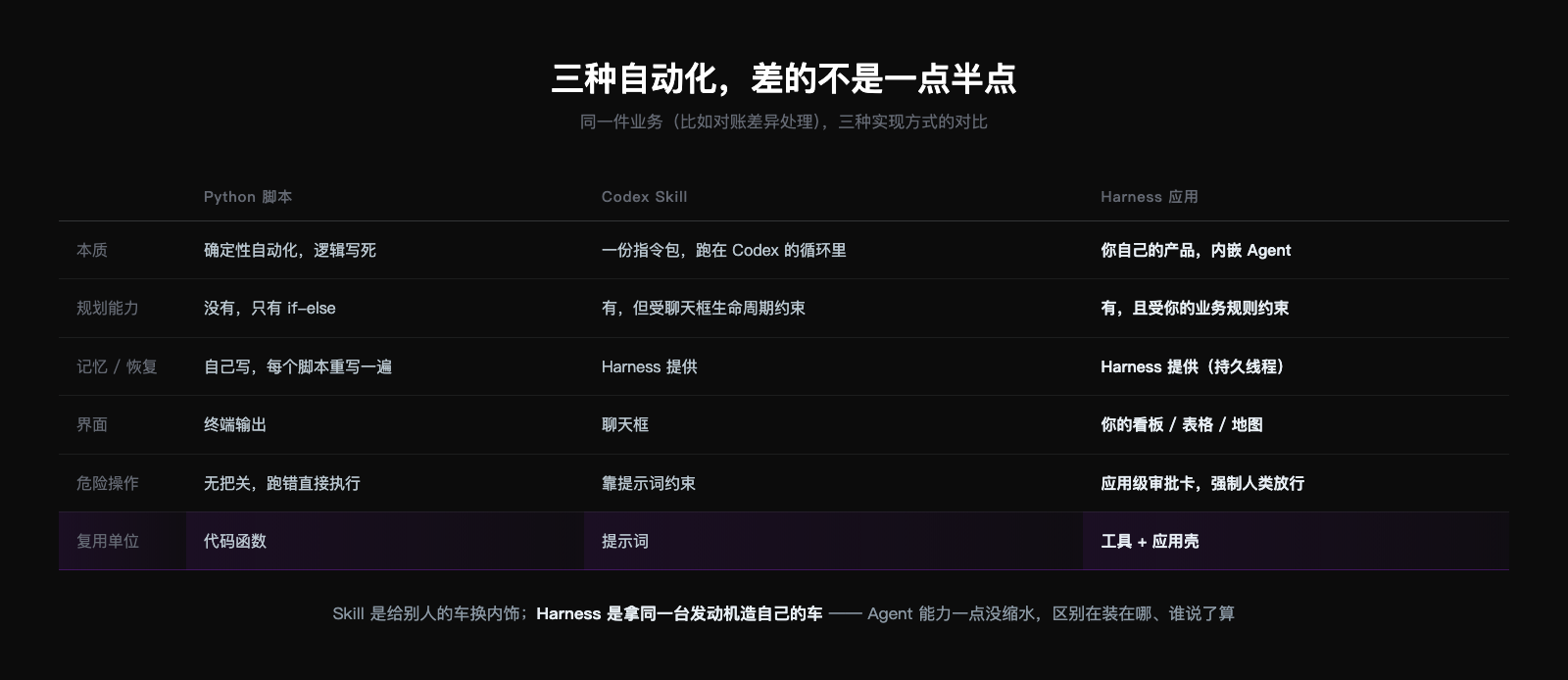
Task: Click bold text Harness 是拿同一台发动机造自己的车
Action: click(679, 613)
